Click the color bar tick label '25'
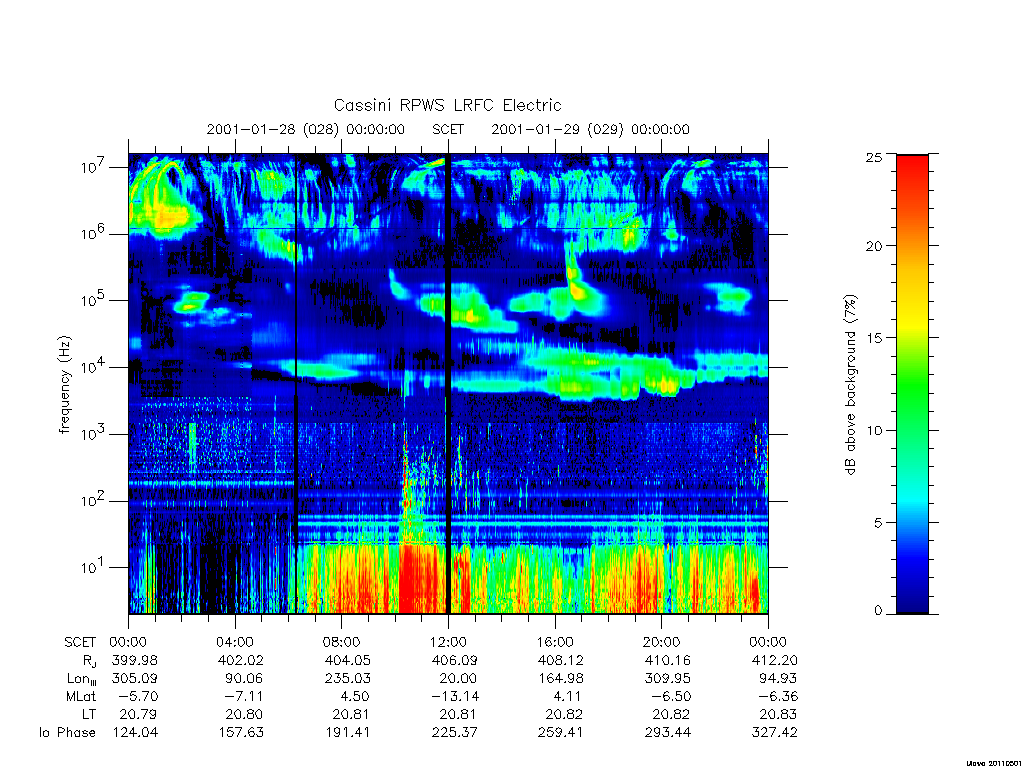Image resolution: width=1024 pixels, height=768 pixels. coord(874,157)
